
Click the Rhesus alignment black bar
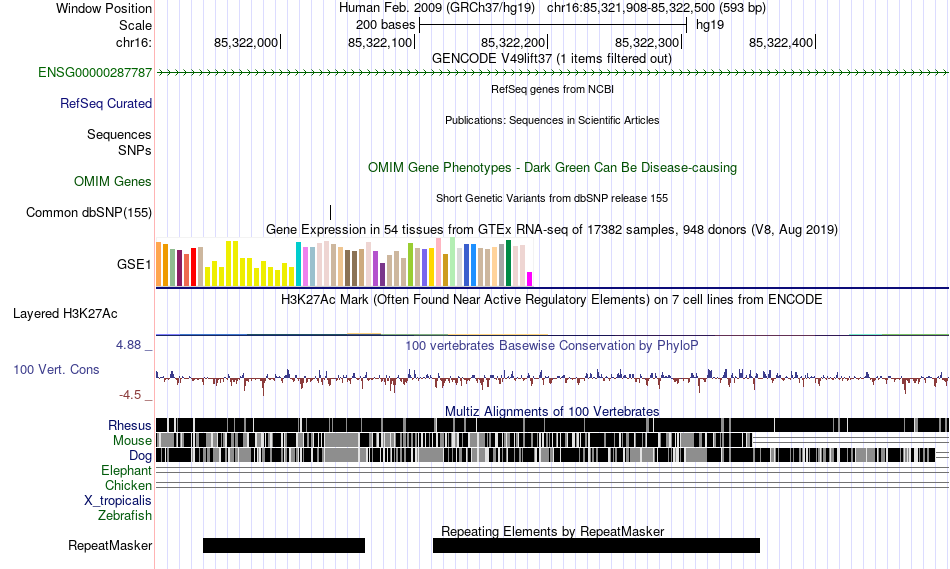click(552, 425)
